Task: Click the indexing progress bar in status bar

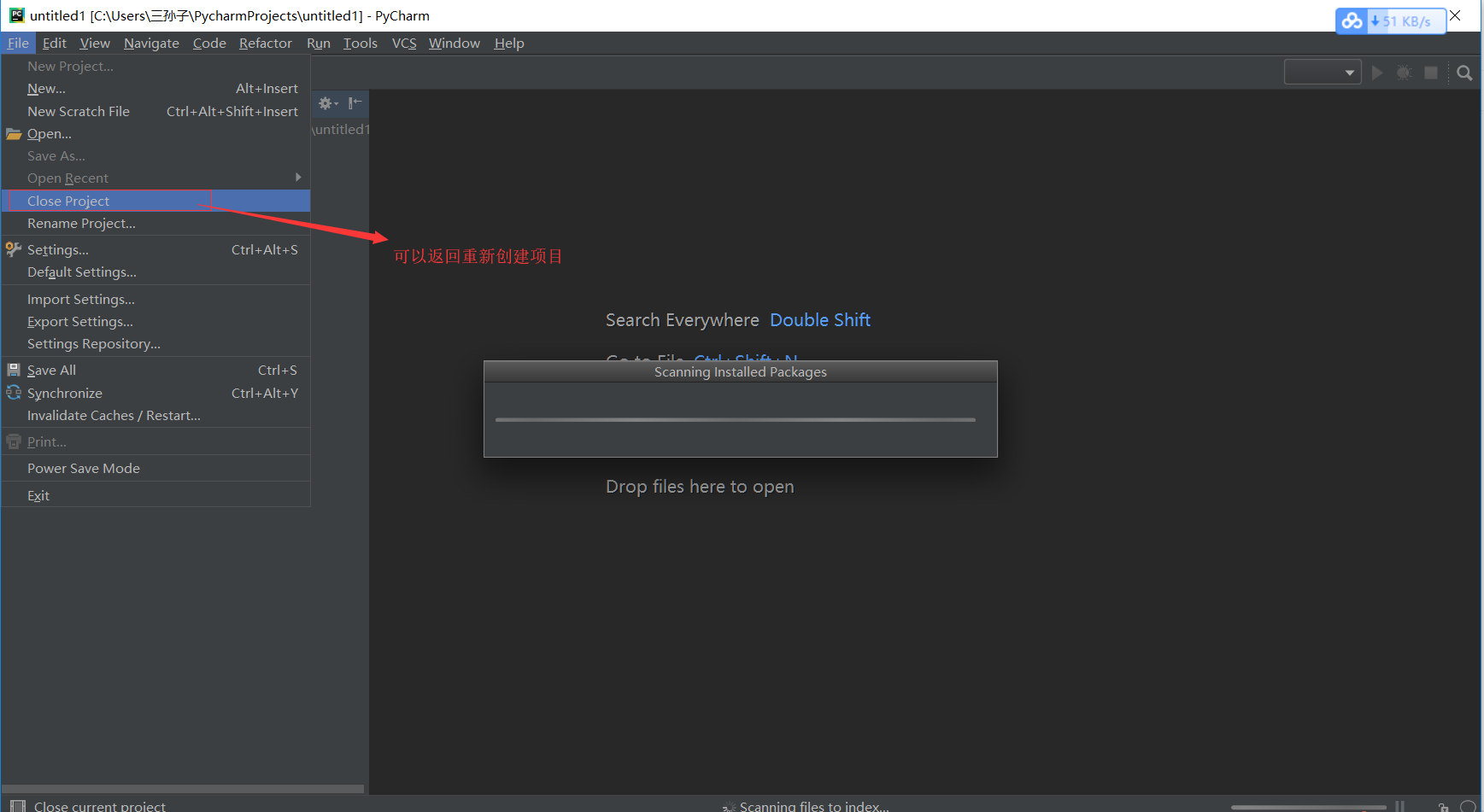Action: point(1308,807)
